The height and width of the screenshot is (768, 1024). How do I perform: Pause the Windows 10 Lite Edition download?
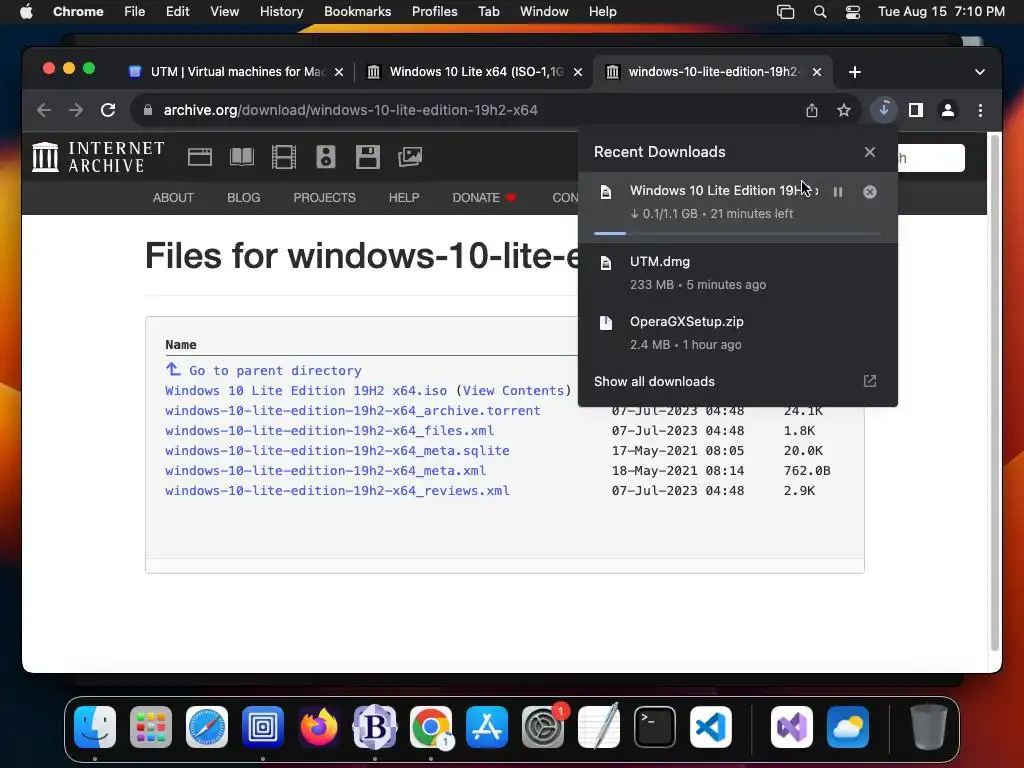click(837, 192)
